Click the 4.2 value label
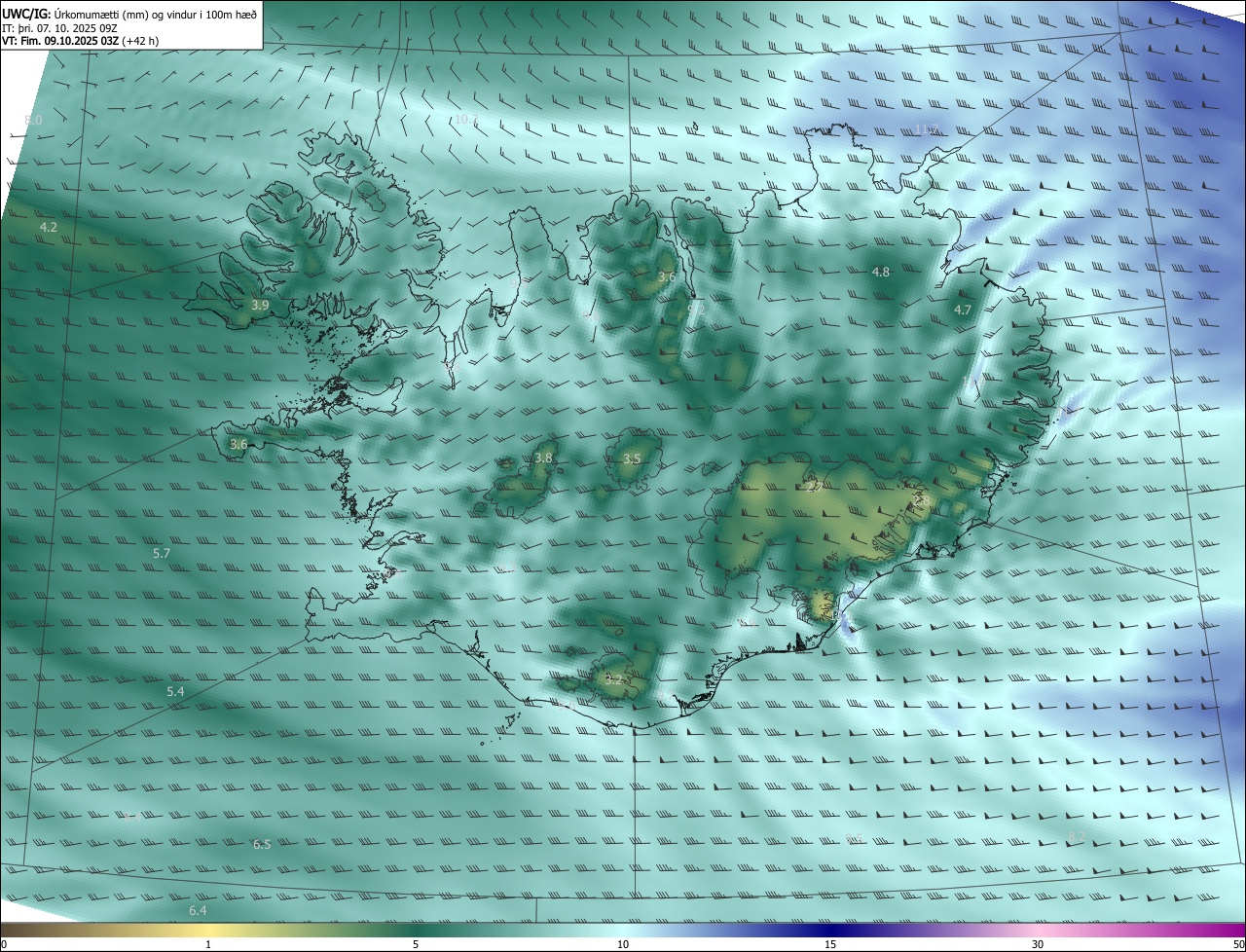This screenshot has height=952, width=1246. [49, 227]
